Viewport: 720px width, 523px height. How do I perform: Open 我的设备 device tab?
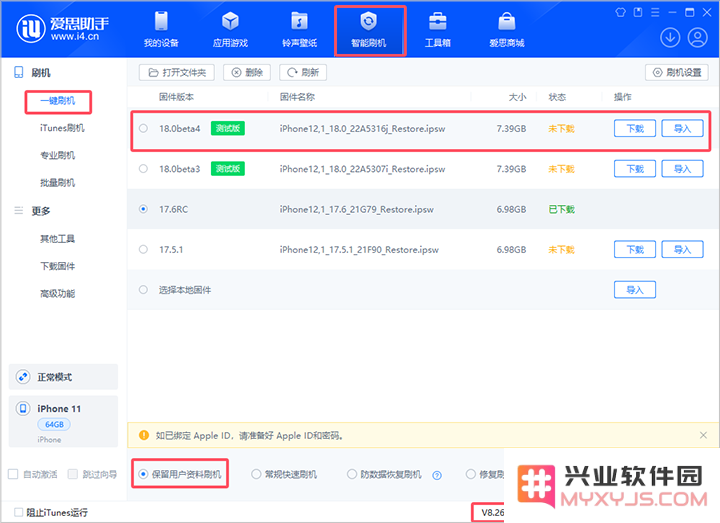tap(161, 29)
